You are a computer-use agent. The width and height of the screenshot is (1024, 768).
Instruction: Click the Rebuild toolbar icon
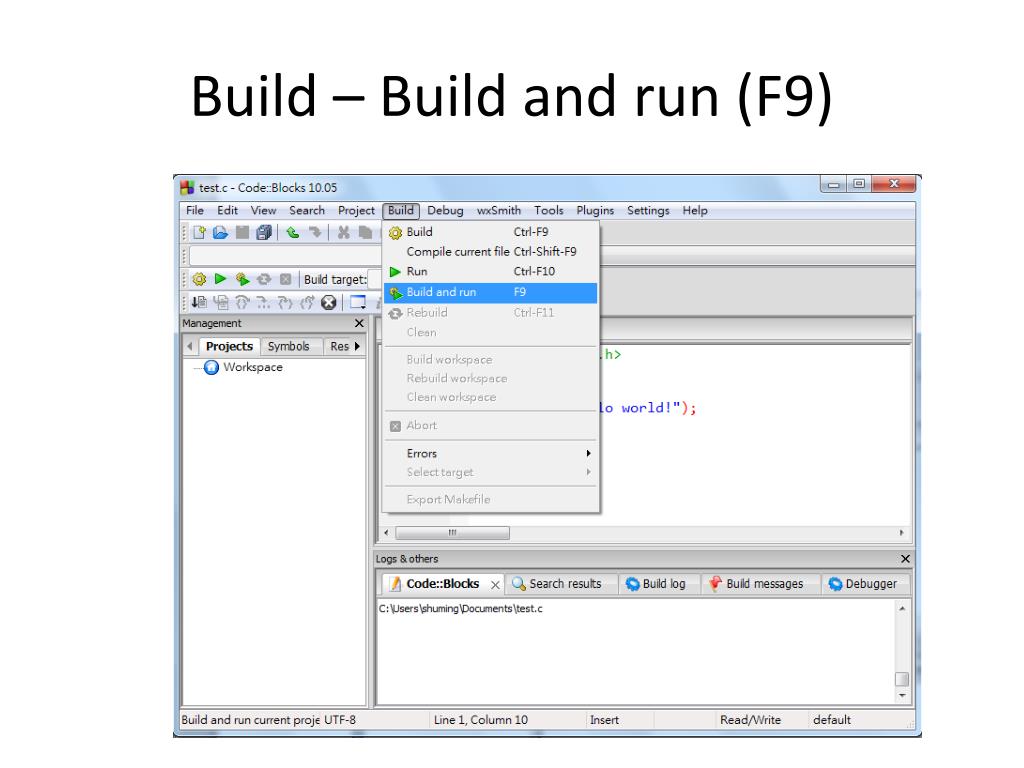point(264,280)
